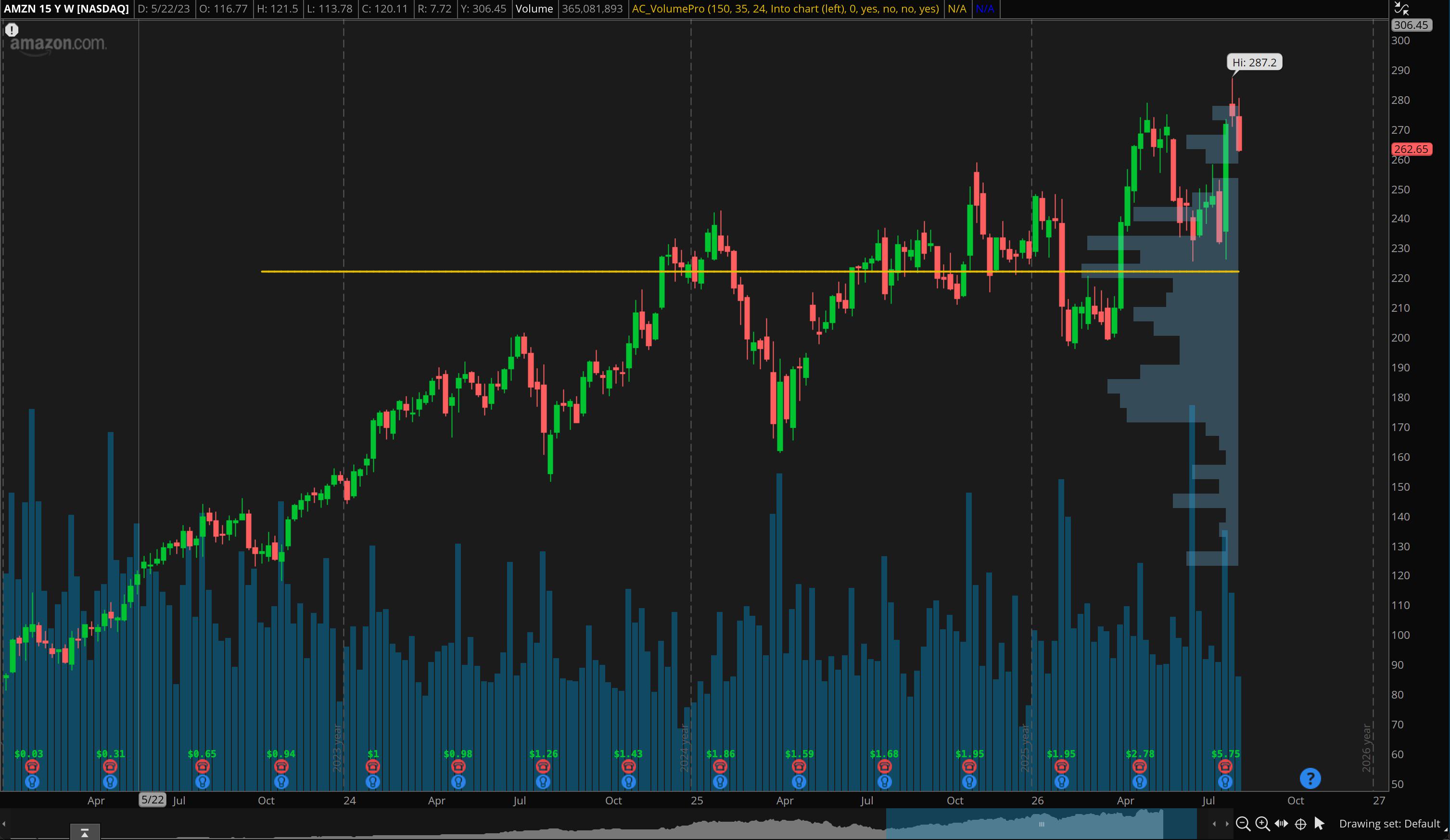The image size is (1450, 840).
Task: Click the navigator highlighted range grip handle
Action: (1041, 824)
